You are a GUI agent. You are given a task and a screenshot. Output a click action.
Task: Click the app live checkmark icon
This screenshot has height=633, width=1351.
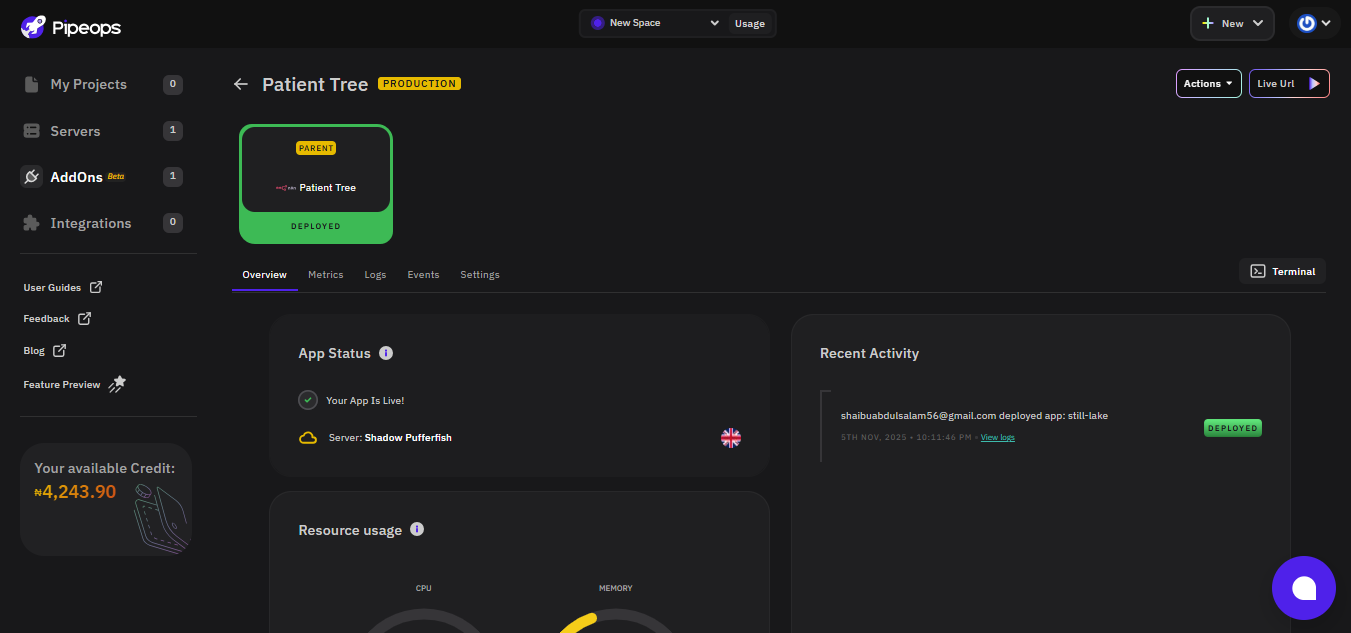click(x=308, y=400)
